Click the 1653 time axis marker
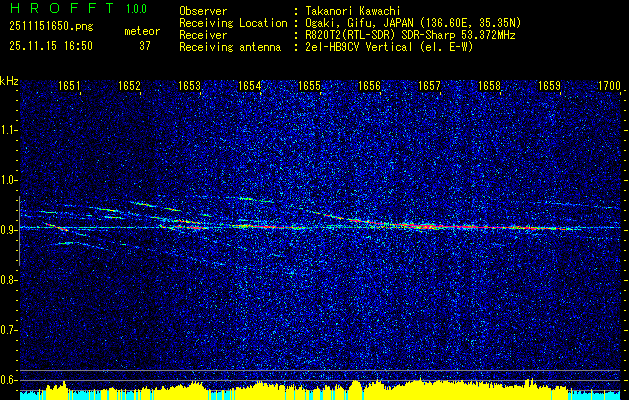 189,86
